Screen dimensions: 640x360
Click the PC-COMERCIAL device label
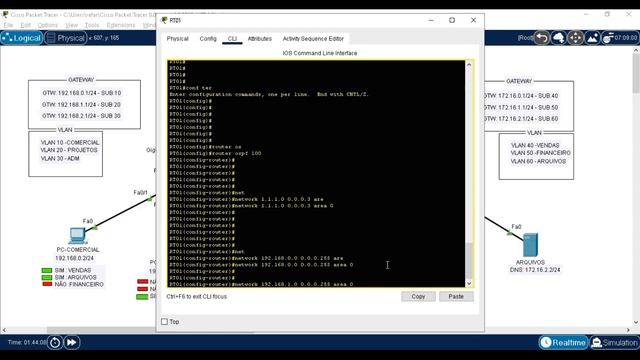pyautogui.click(x=78, y=250)
